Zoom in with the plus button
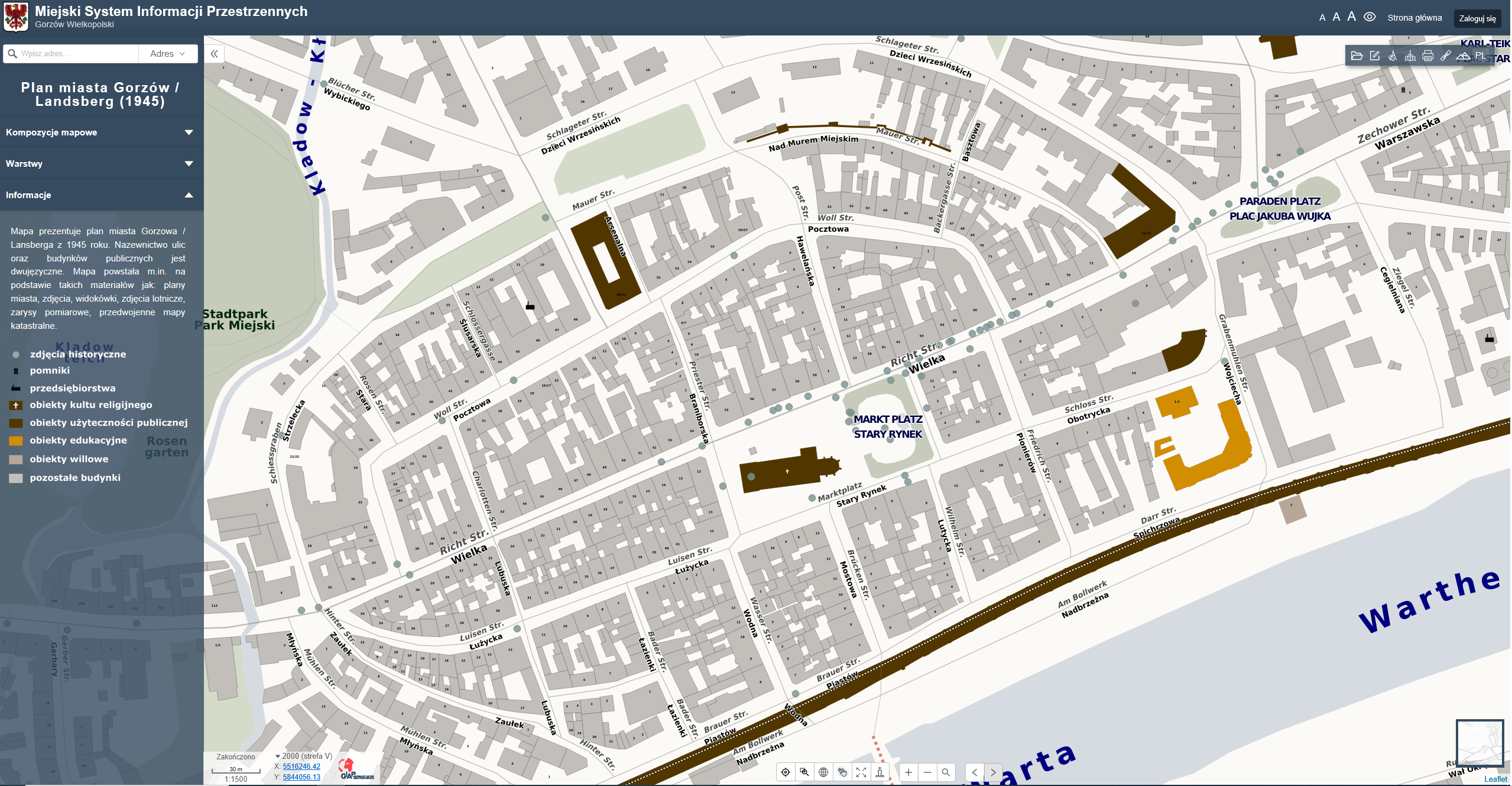The image size is (1512, 786). click(909, 772)
